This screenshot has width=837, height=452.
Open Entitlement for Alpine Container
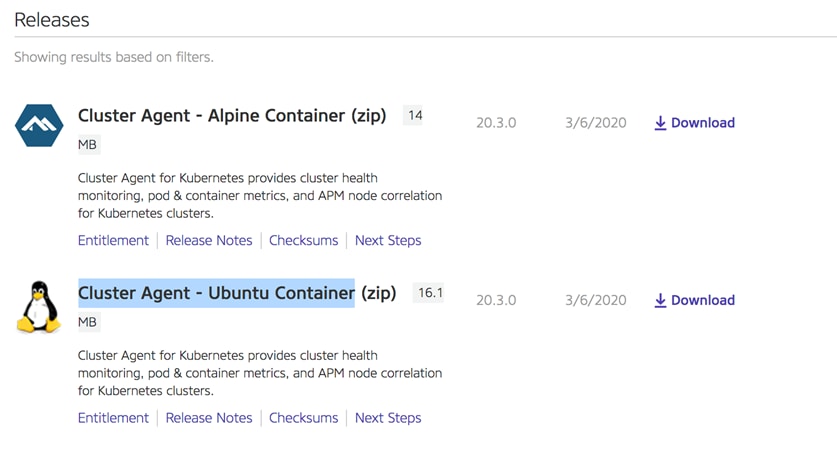[x=113, y=241]
